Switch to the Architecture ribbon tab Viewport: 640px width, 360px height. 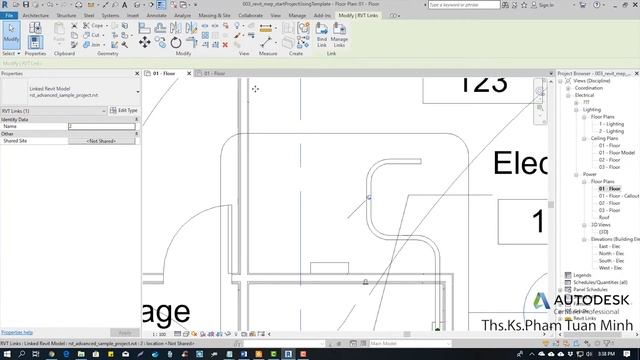click(x=36, y=16)
